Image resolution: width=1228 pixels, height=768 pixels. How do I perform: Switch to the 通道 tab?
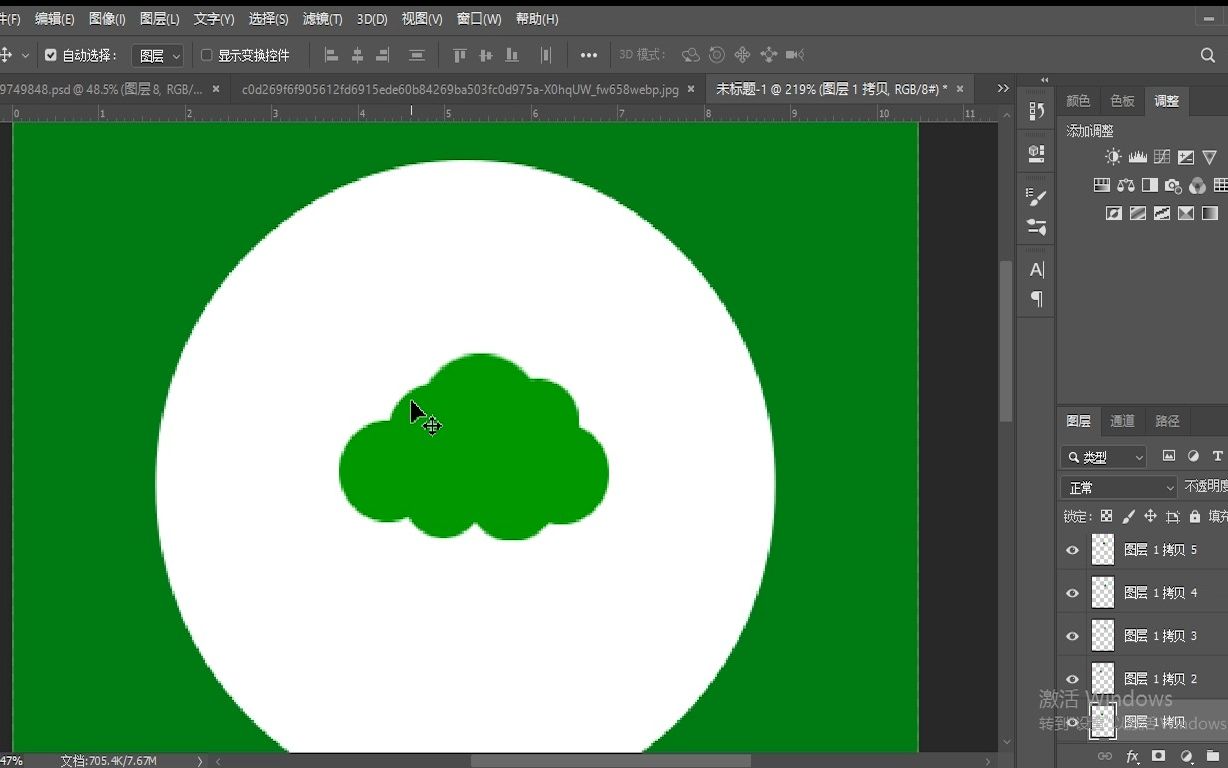pyautogui.click(x=1122, y=421)
